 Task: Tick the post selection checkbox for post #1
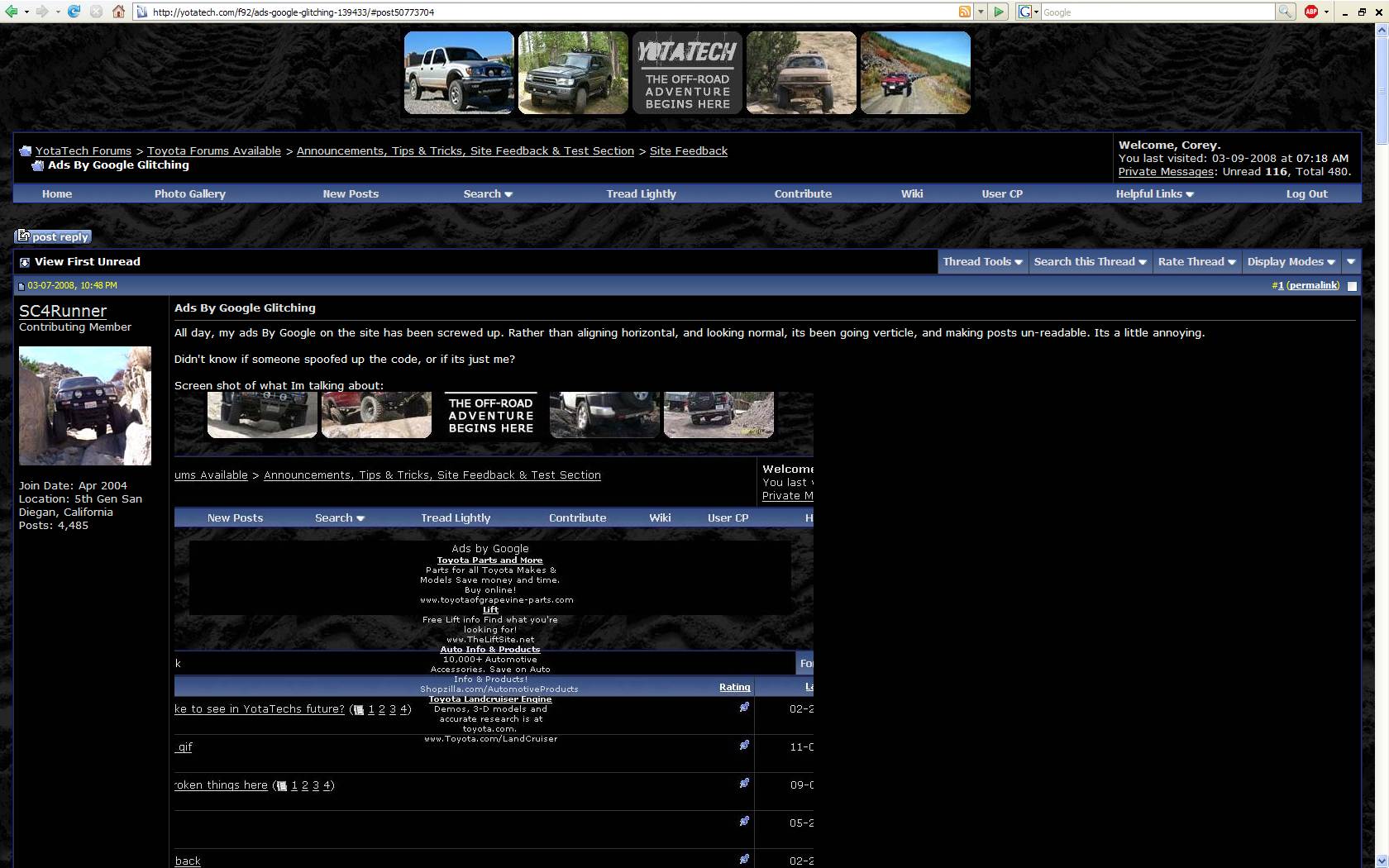pos(1353,286)
